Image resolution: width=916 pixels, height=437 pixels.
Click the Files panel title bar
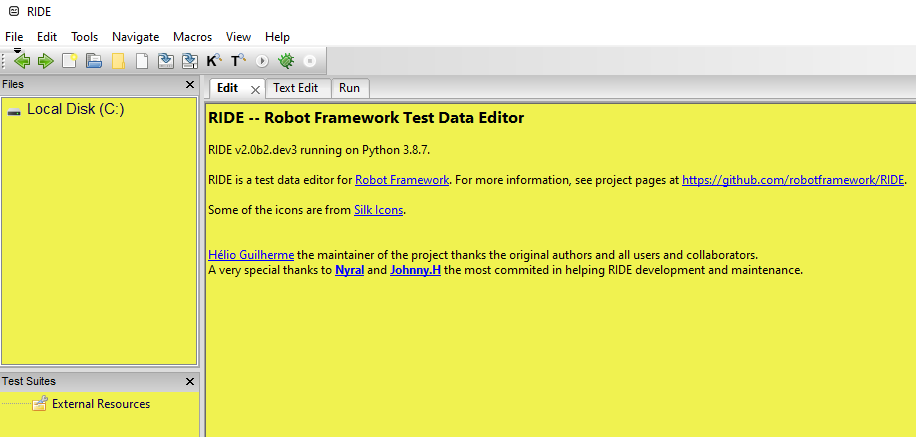(x=99, y=85)
